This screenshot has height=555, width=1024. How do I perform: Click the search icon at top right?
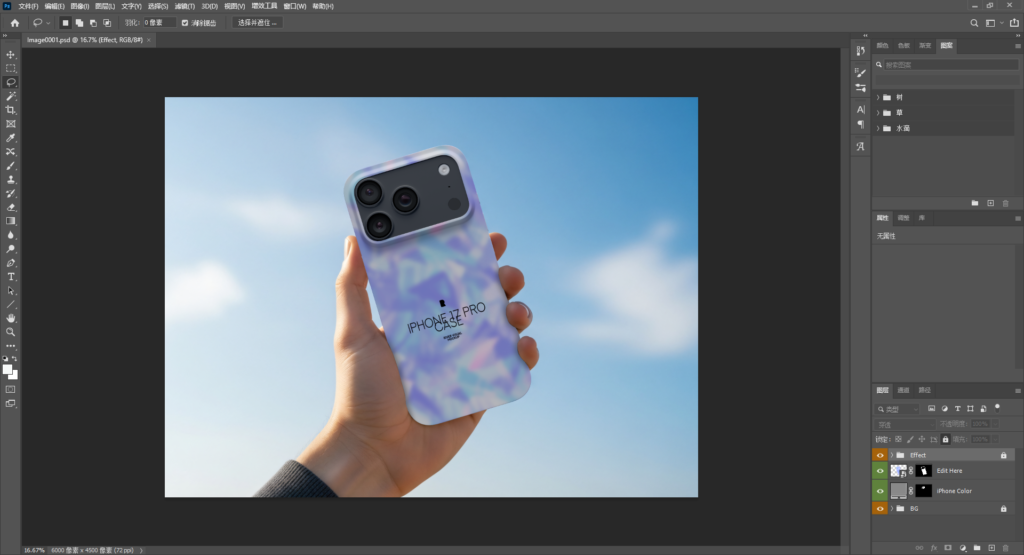pos(974,23)
